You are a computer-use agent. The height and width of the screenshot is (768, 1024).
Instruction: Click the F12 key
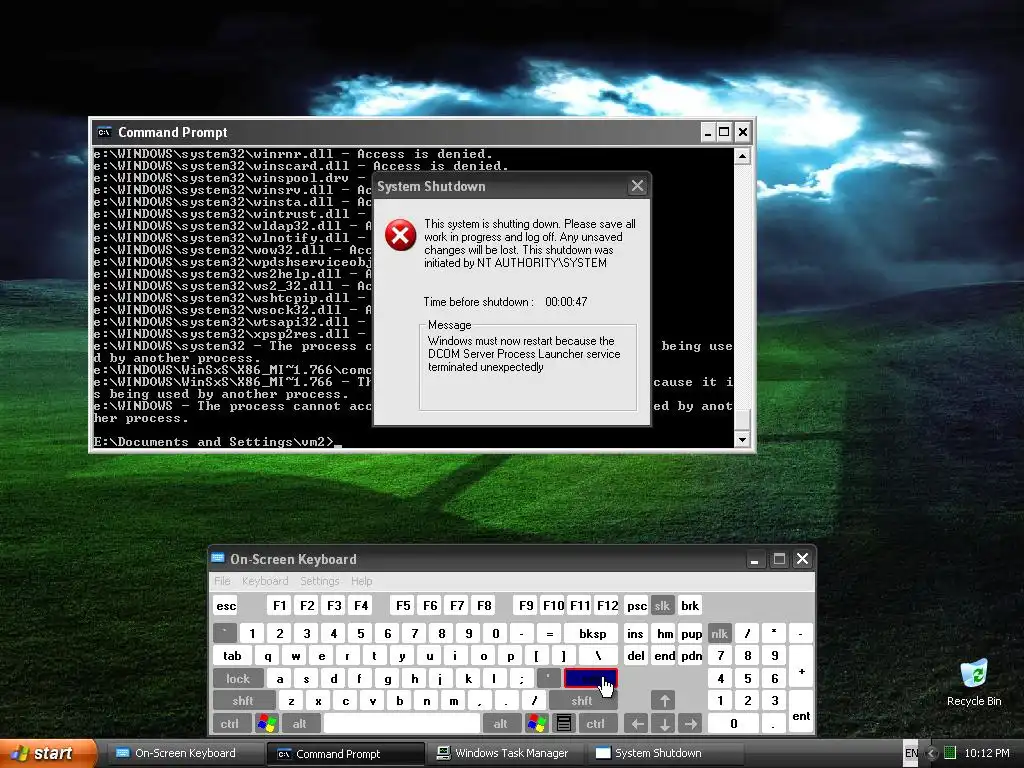point(607,605)
